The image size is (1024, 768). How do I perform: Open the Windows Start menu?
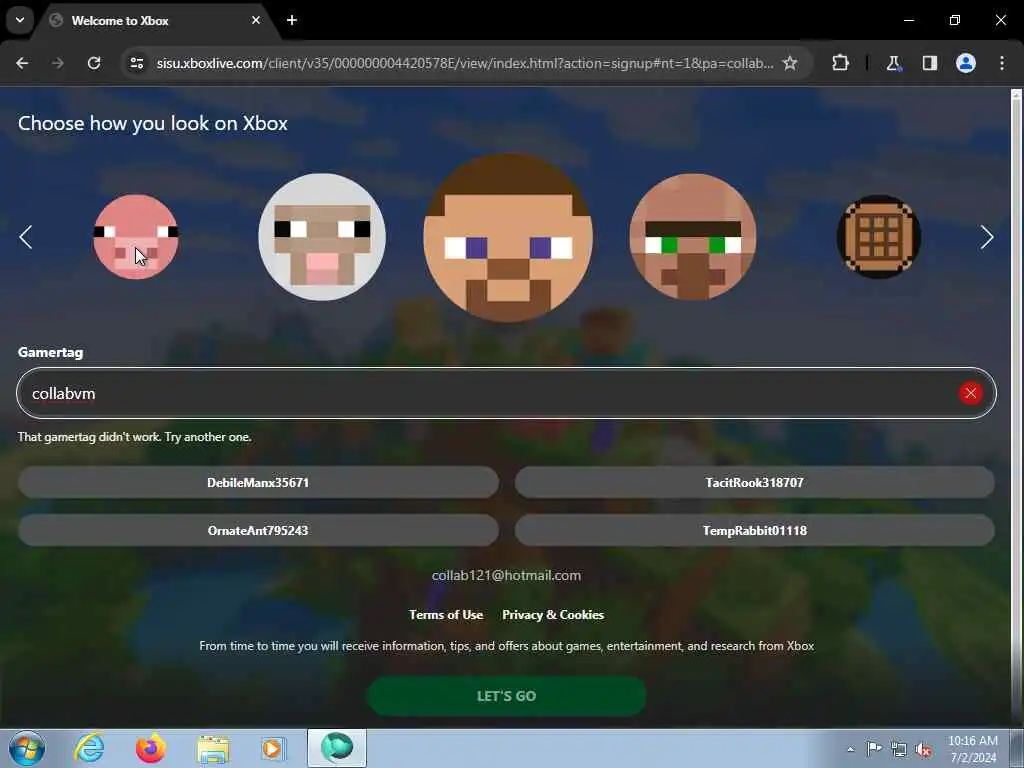[27, 748]
